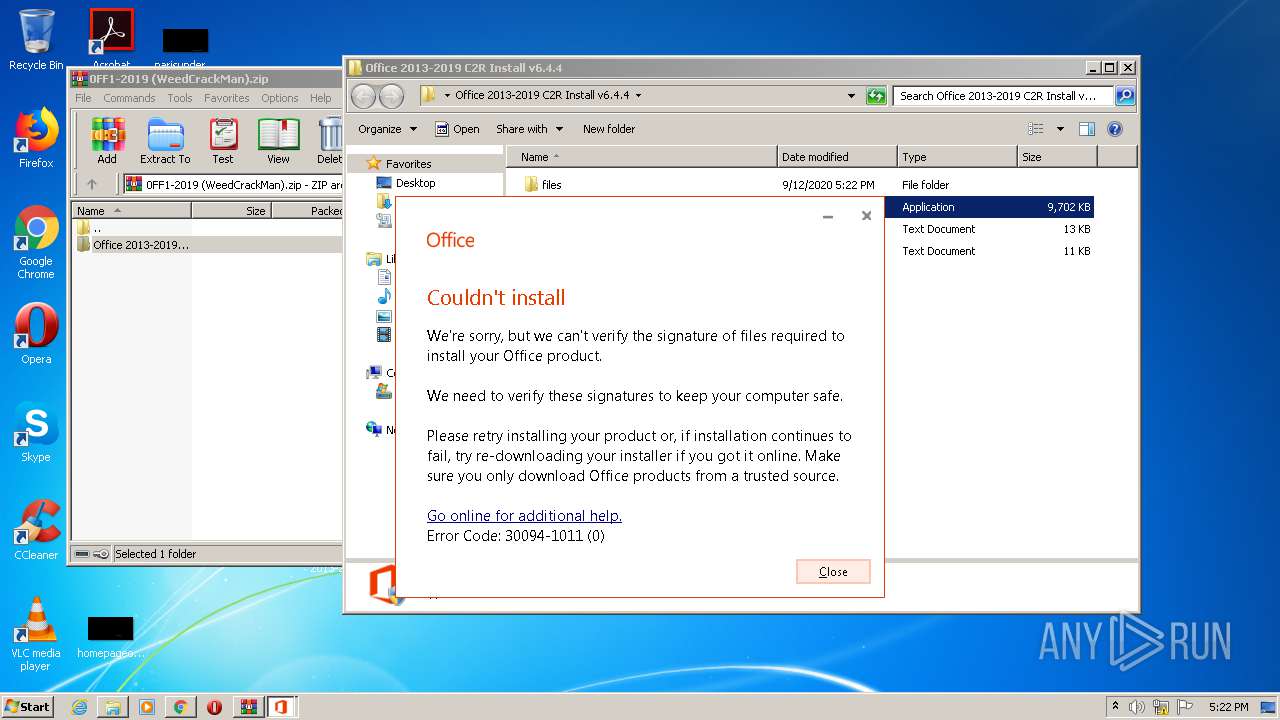Switch to WinRAR taskbar button
Viewport: 1280px width, 720px height.
[x=248, y=707]
